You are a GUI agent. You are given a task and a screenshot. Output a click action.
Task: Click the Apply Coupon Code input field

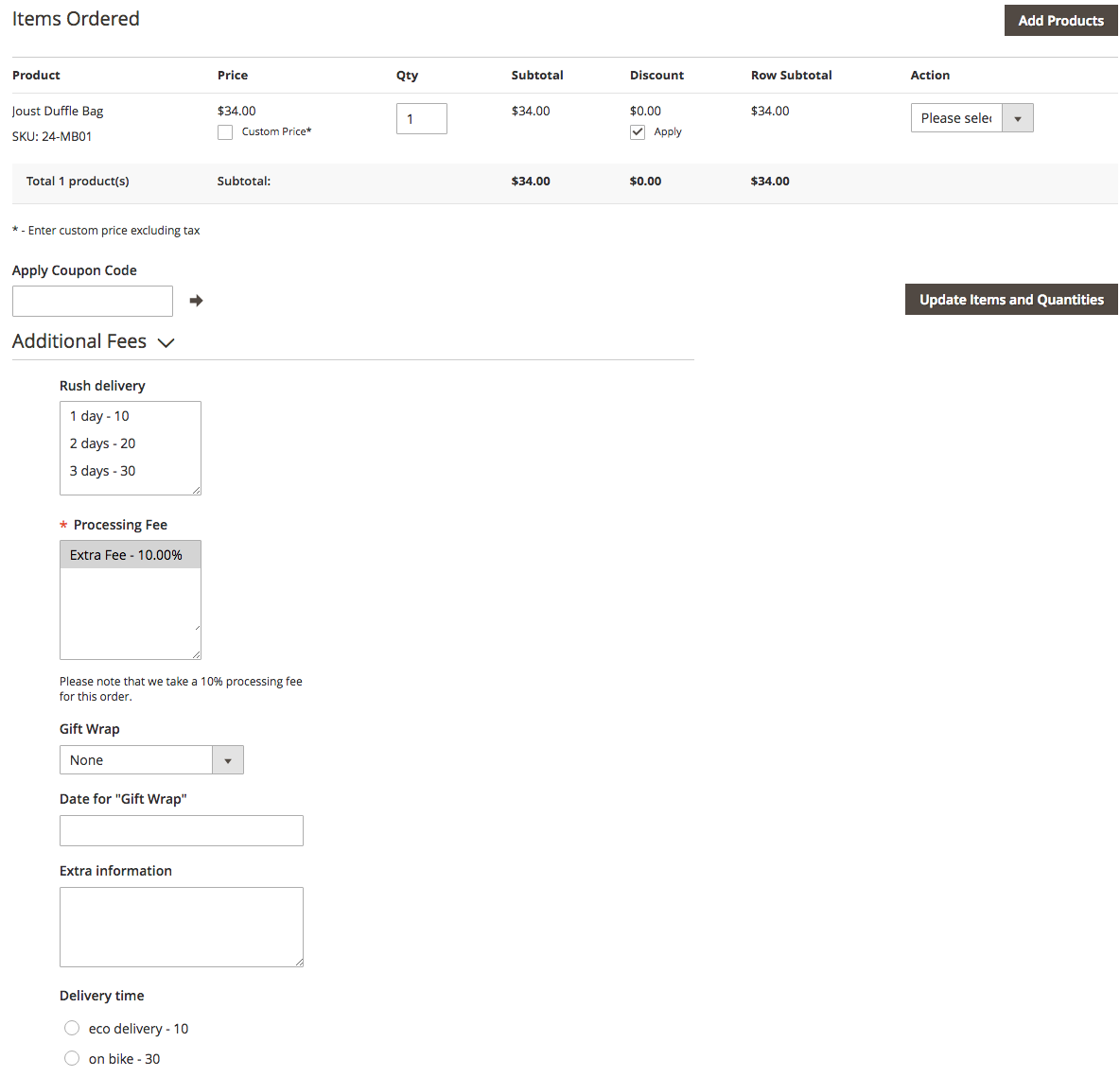(92, 301)
